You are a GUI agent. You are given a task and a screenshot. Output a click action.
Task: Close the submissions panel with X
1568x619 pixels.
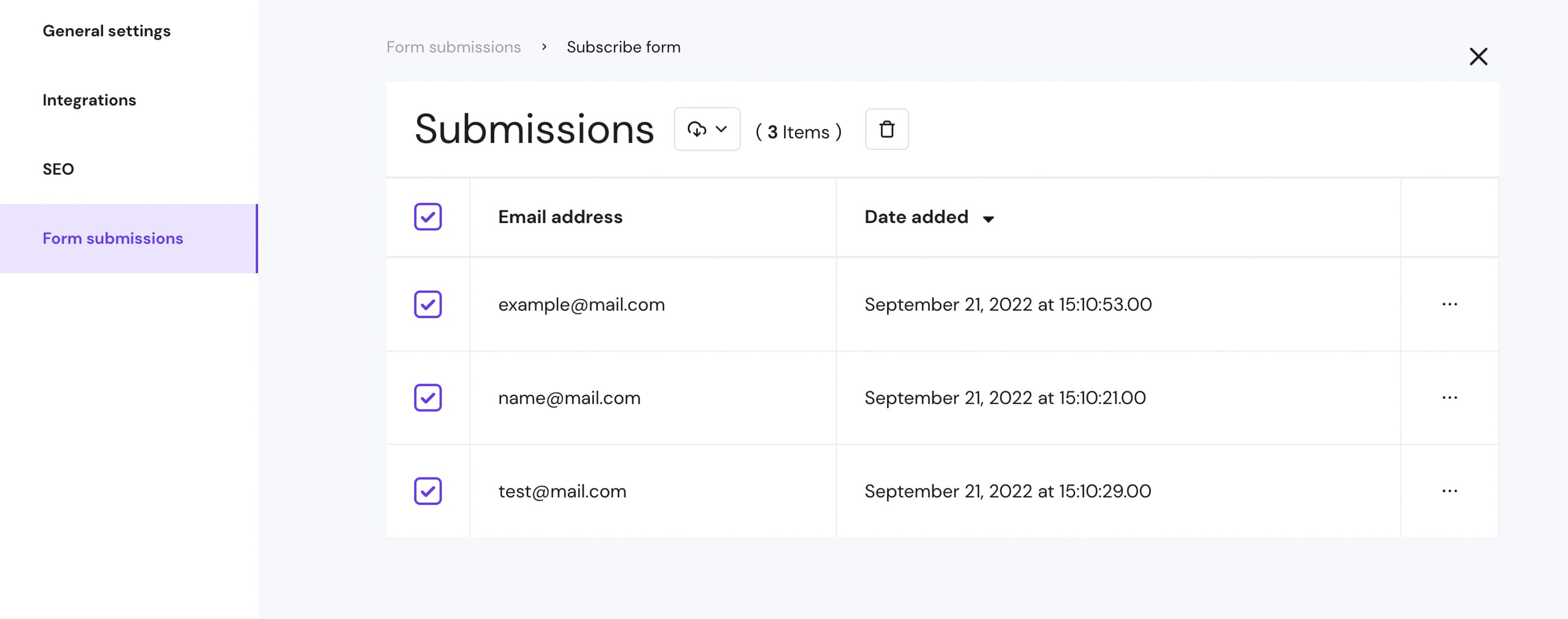1478,57
